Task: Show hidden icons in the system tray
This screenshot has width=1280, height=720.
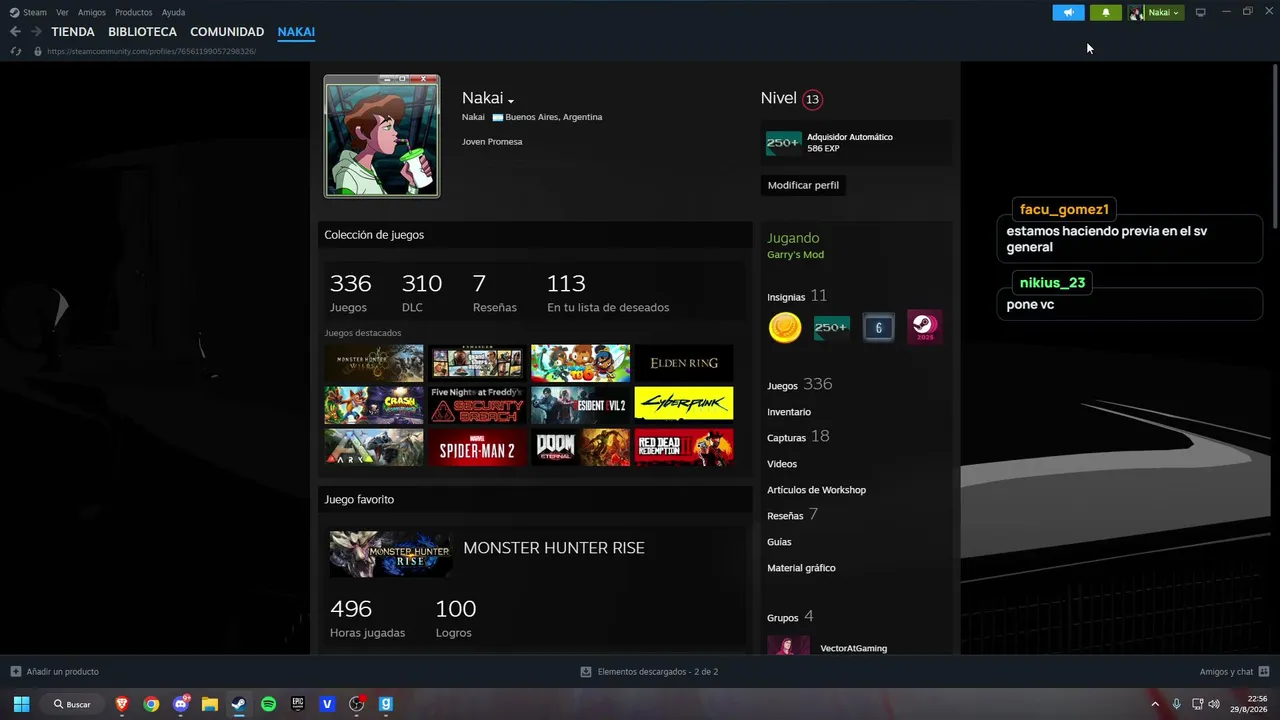Action: pyautogui.click(x=1155, y=704)
